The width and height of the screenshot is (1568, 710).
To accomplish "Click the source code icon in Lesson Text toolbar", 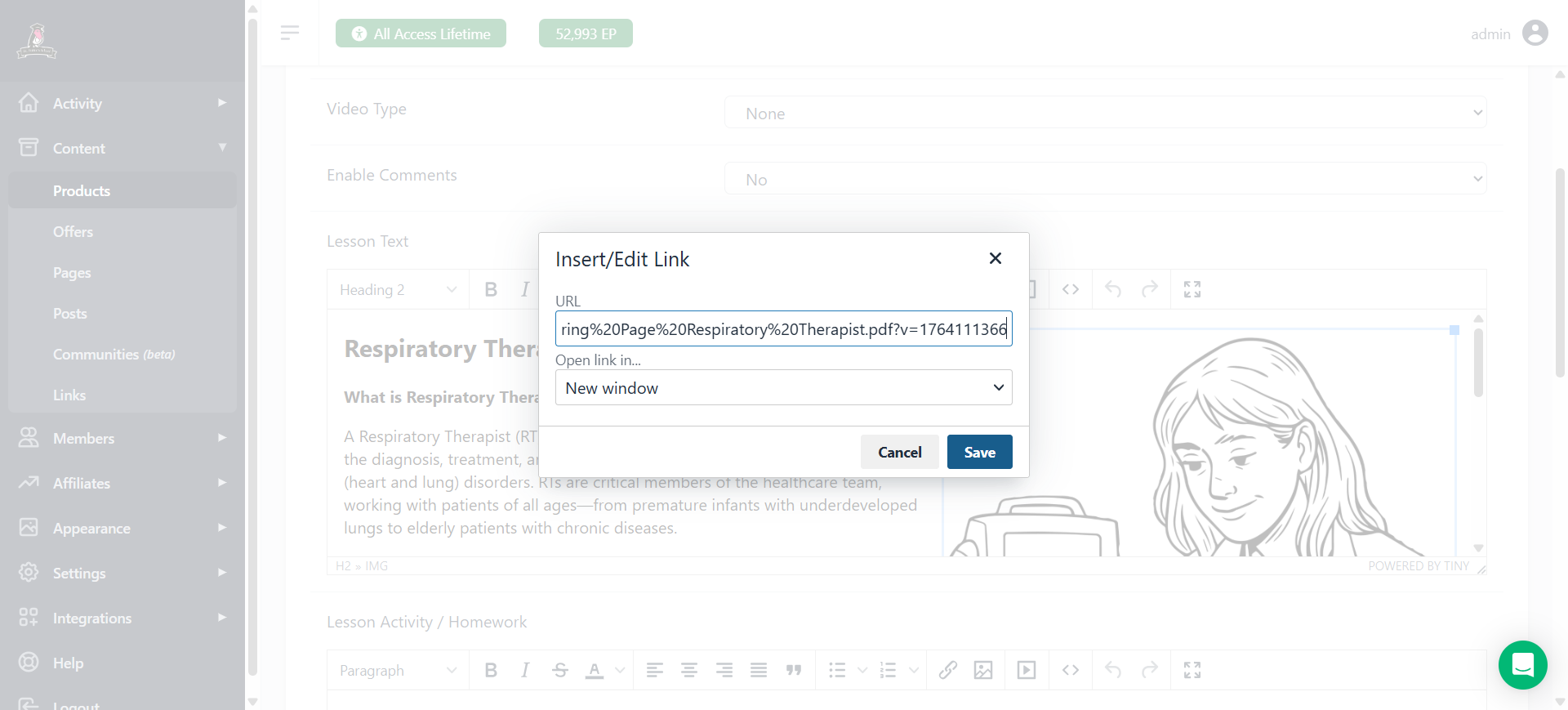I will point(1070,289).
